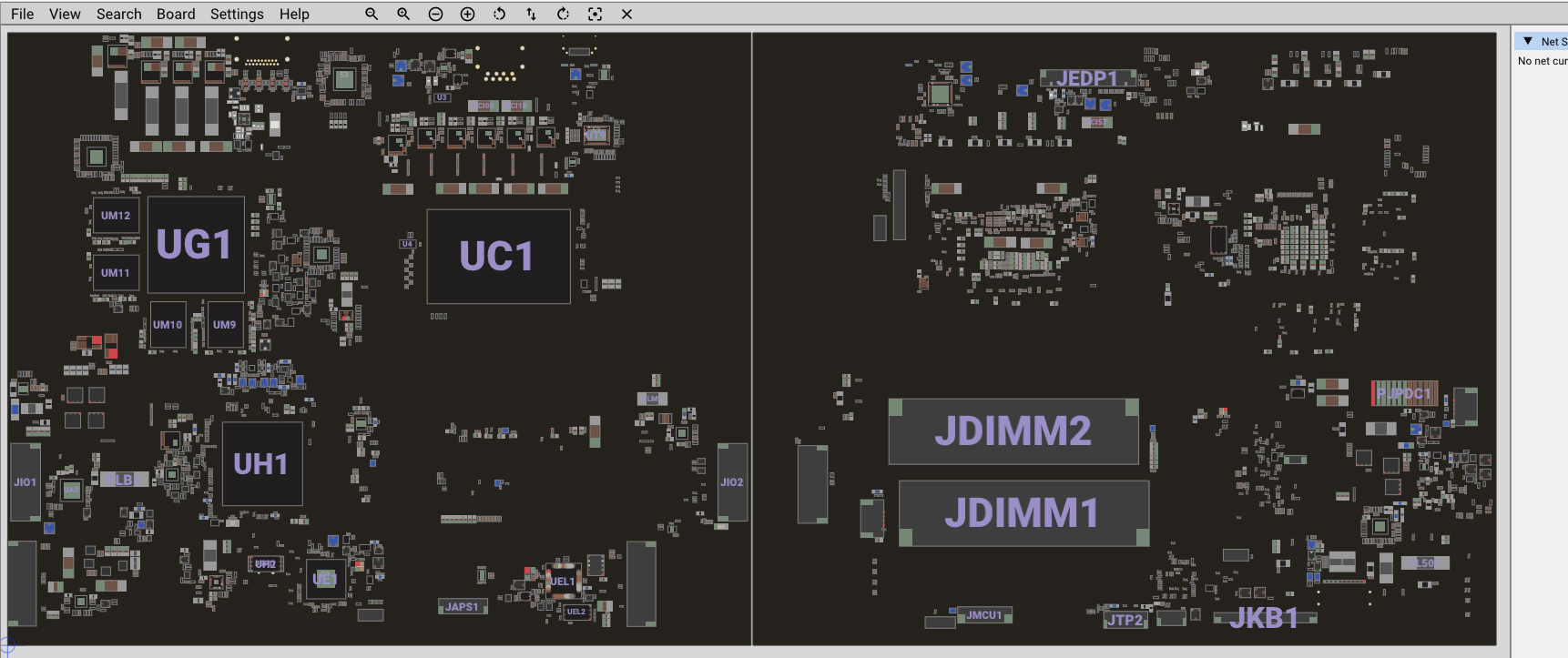Rotate the board clockwise
This screenshot has height=658, width=1568.
point(563,14)
